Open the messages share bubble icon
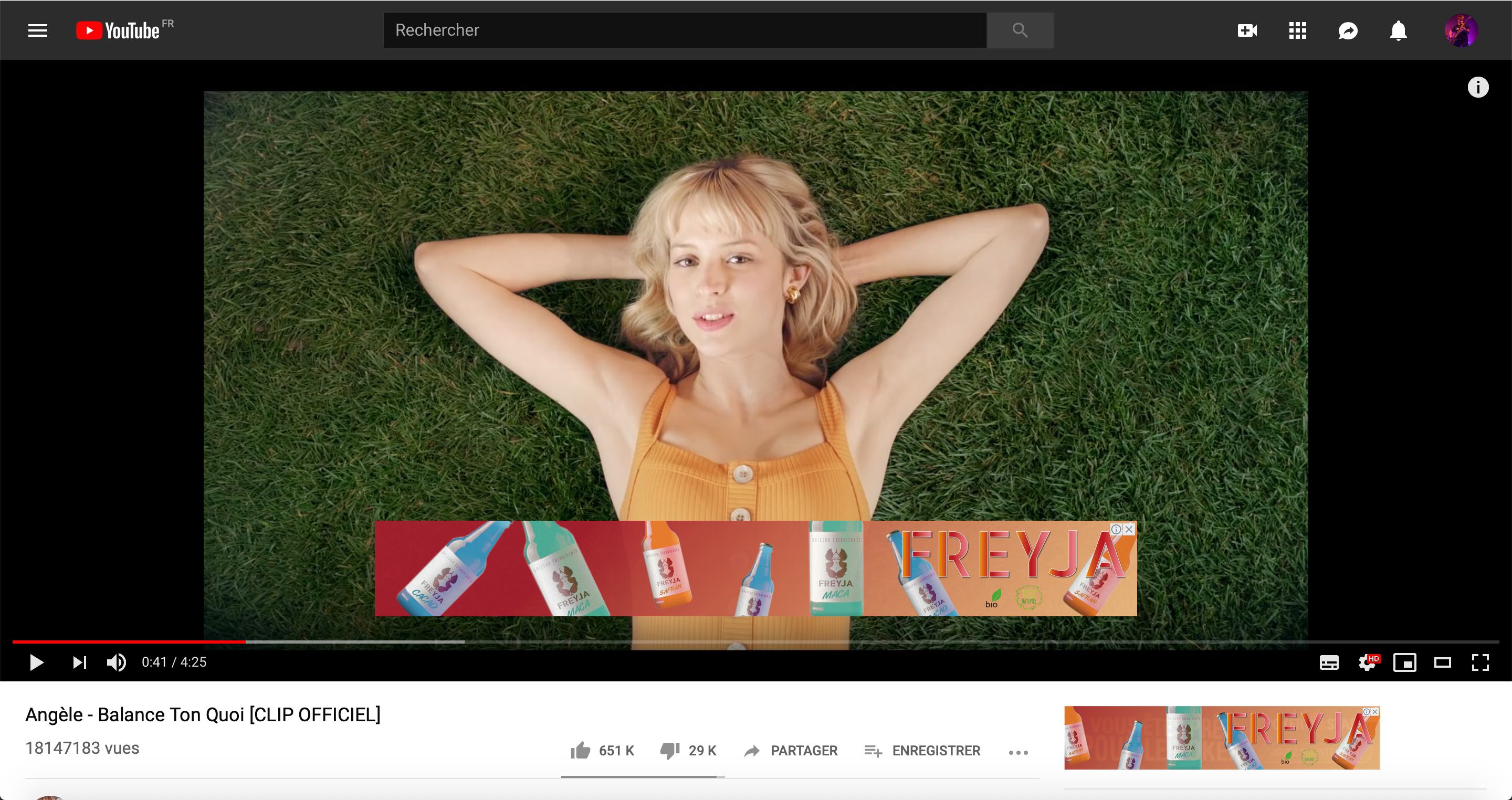Screen dimensions: 1512x800 pos(1348,30)
